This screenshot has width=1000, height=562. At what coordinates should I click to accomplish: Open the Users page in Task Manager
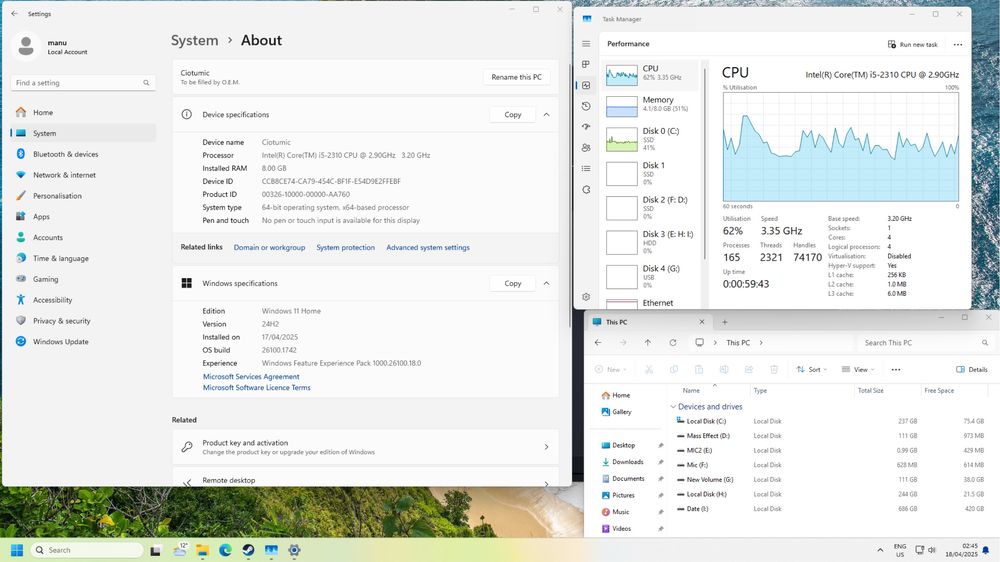[586, 147]
